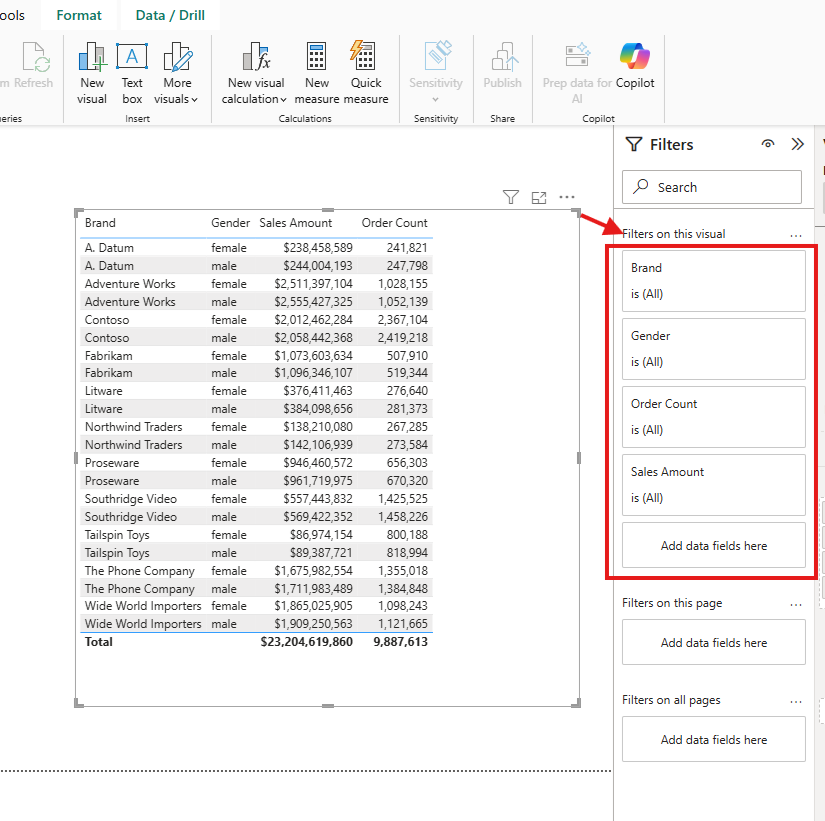The height and width of the screenshot is (821, 825).
Task: Click Northwind Traders male amount $142,106,939
Action: (x=318, y=445)
